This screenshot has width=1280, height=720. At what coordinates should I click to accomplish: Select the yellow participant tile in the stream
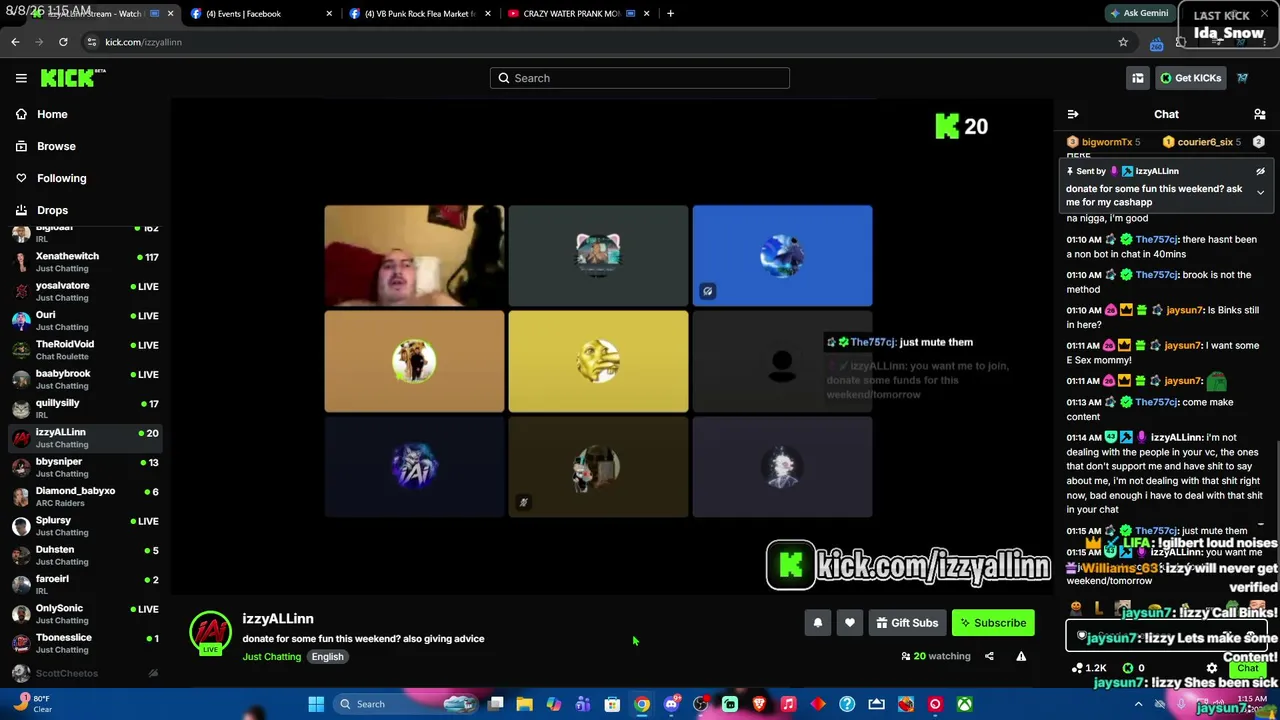[x=598, y=361]
